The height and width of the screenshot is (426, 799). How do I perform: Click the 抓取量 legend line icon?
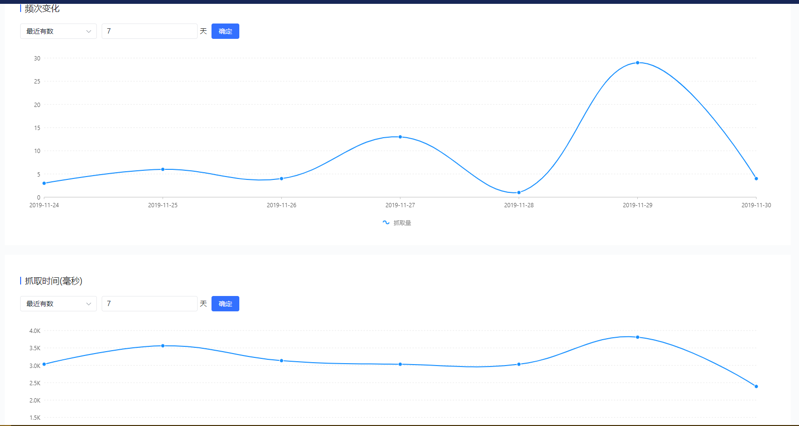pyautogui.click(x=386, y=223)
